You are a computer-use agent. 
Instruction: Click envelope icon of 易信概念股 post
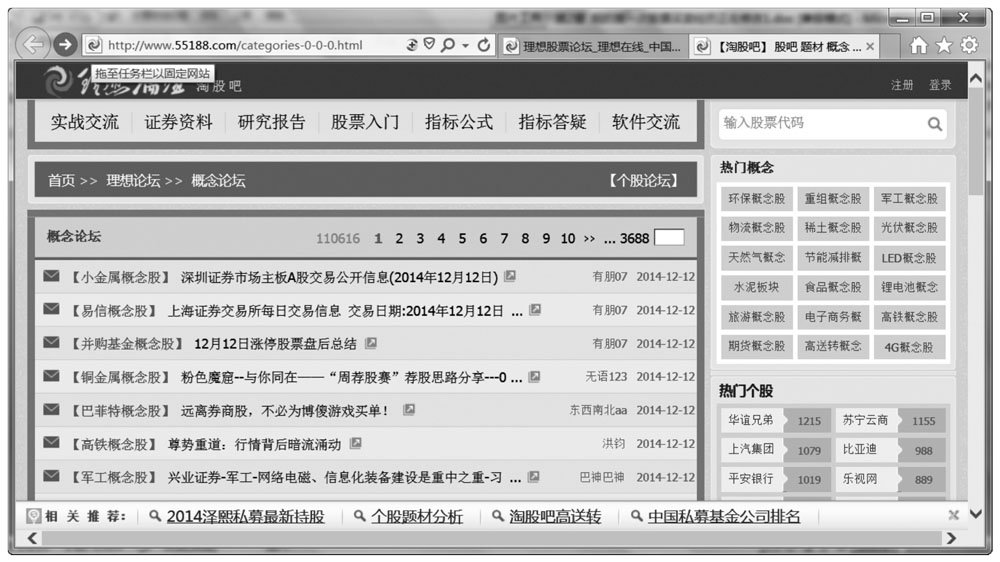[x=52, y=309]
